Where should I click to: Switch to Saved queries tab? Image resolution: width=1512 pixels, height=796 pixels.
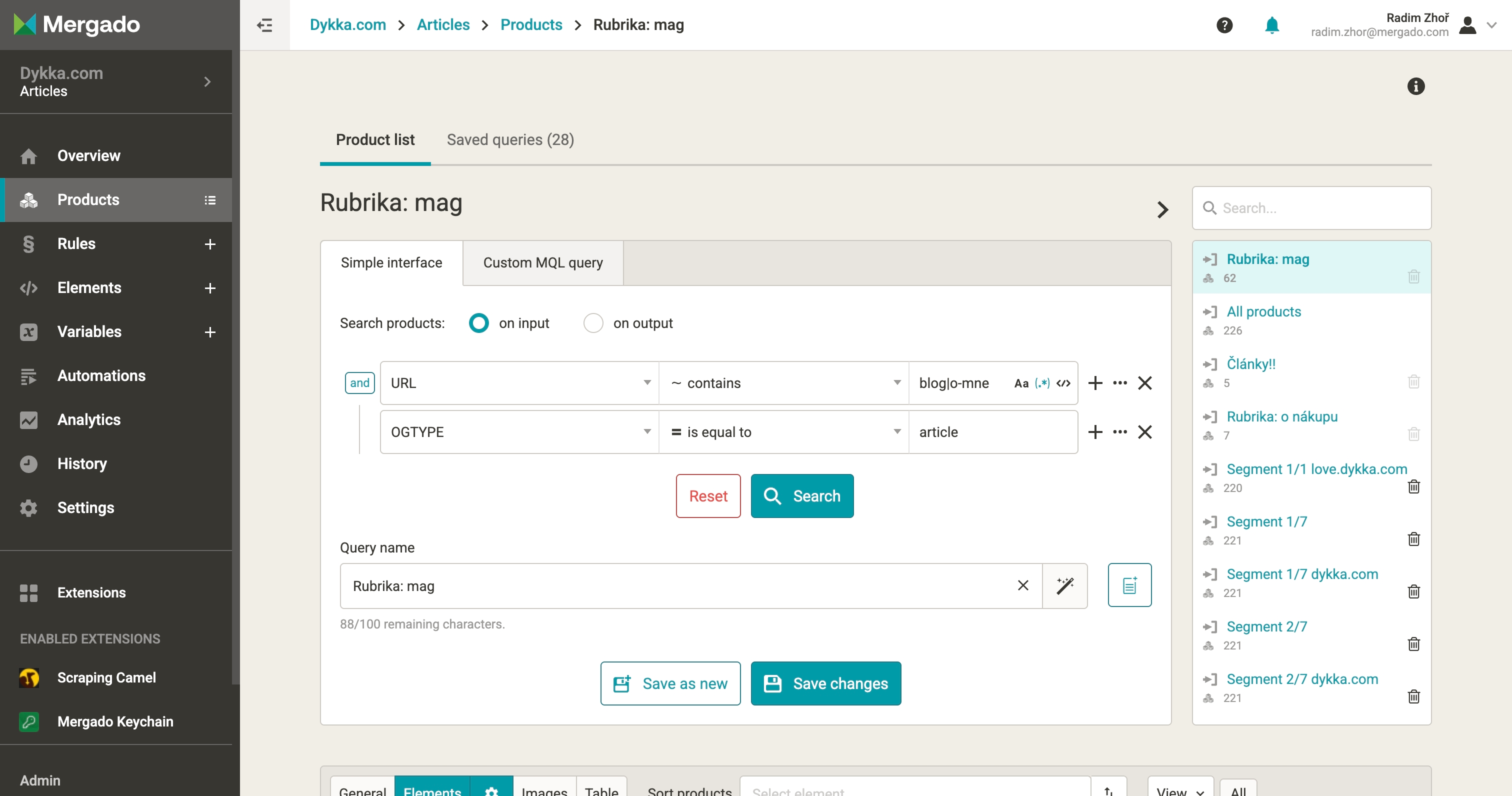point(510,139)
